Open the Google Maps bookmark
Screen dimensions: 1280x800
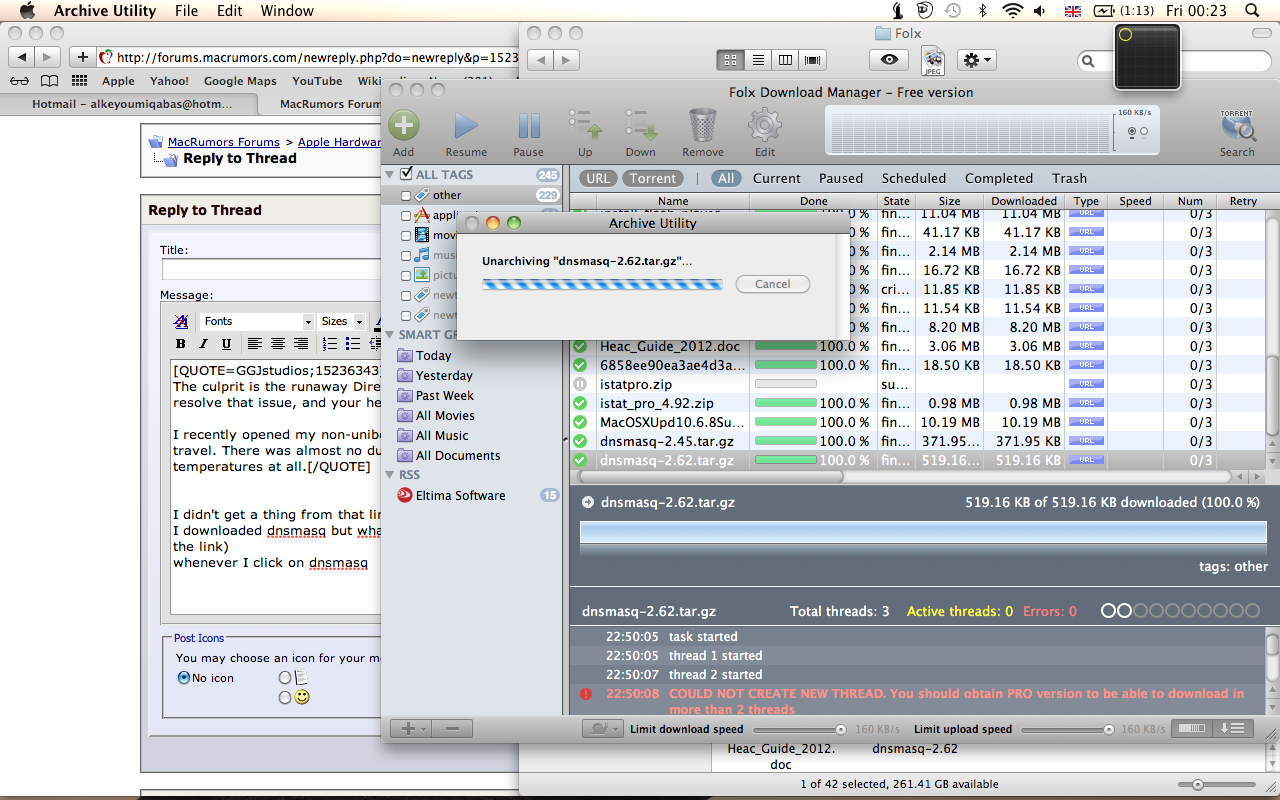pyautogui.click(x=240, y=81)
